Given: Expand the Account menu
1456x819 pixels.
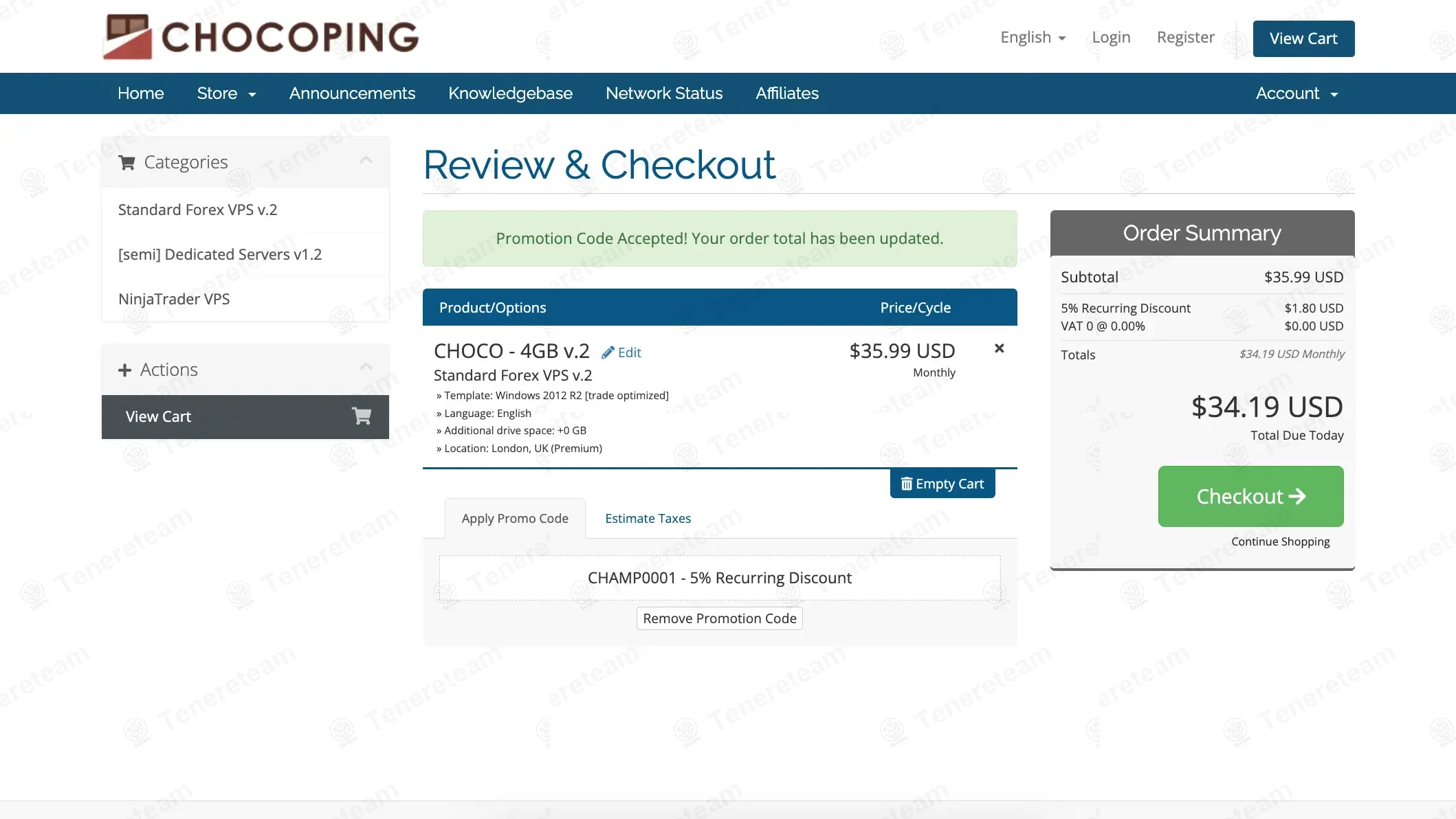Looking at the screenshot, I should tap(1296, 93).
